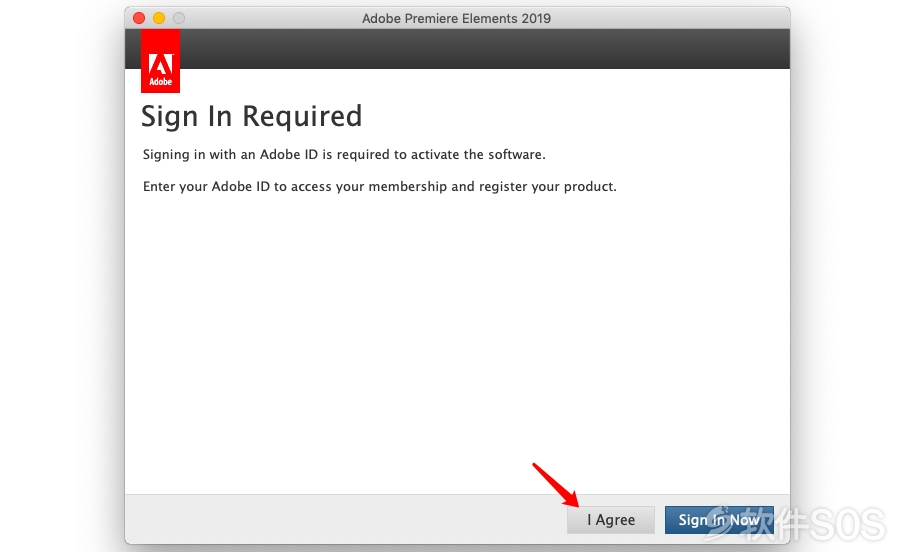Click the I Agree button
The width and height of the screenshot is (899, 552).
pyautogui.click(x=611, y=520)
